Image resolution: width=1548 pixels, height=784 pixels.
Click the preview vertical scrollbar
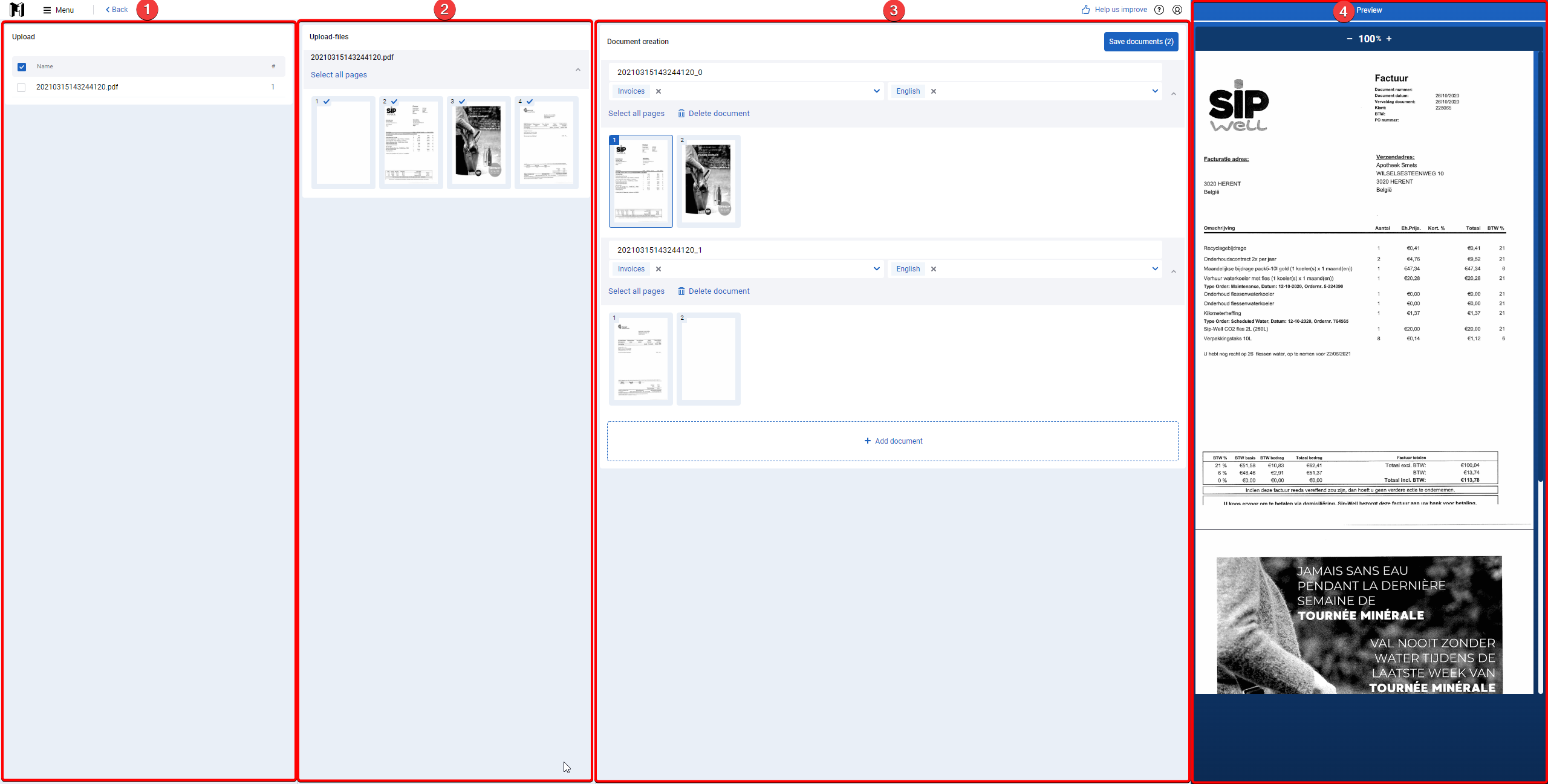tap(1541, 266)
